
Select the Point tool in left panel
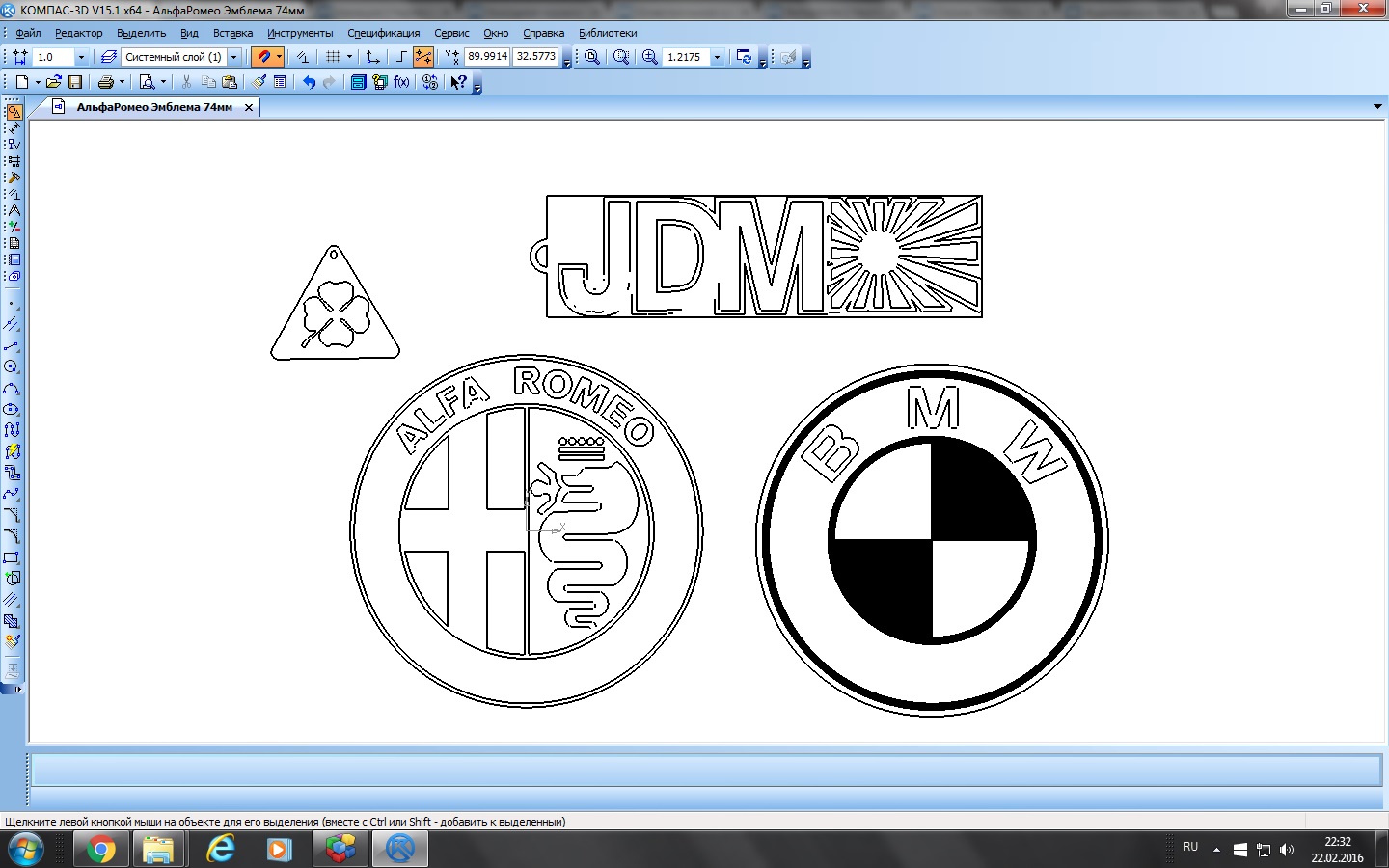point(12,304)
